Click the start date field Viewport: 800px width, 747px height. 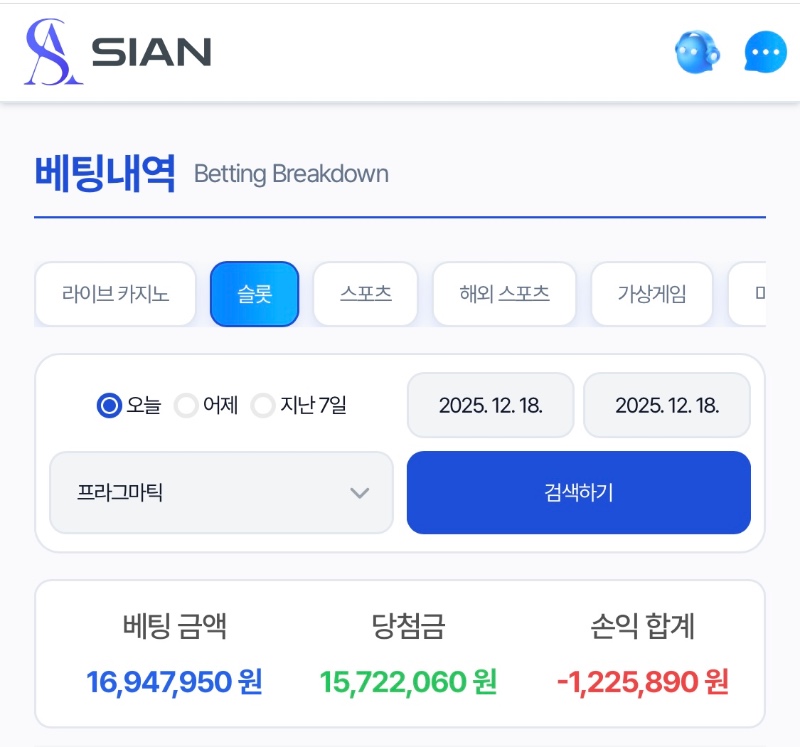click(x=490, y=405)
